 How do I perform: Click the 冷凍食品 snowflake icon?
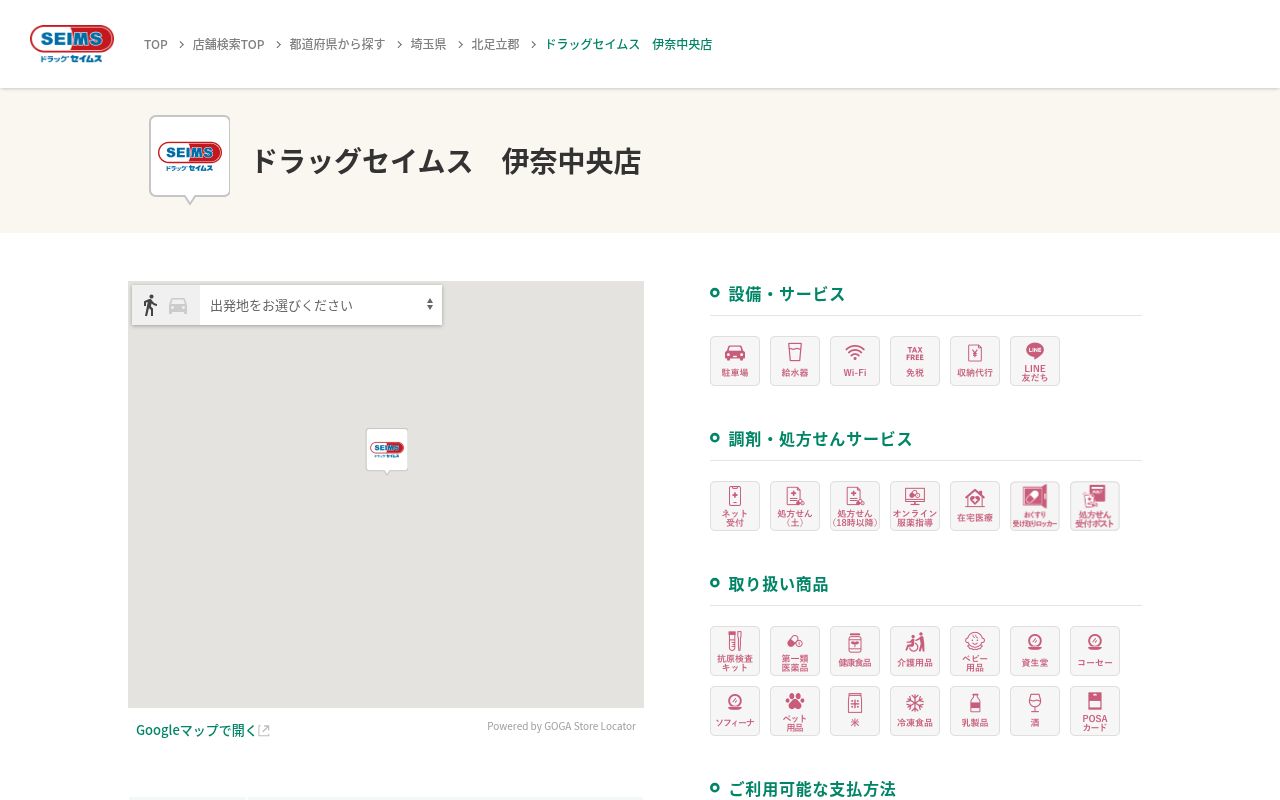pyautogui.click(x=915, y=711)
